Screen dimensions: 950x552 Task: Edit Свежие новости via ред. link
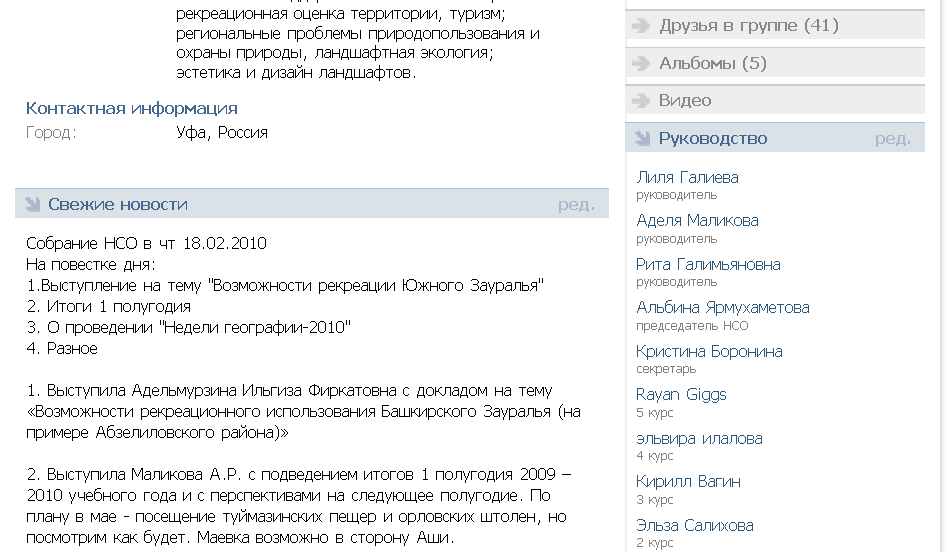click(x=576, y=205)
